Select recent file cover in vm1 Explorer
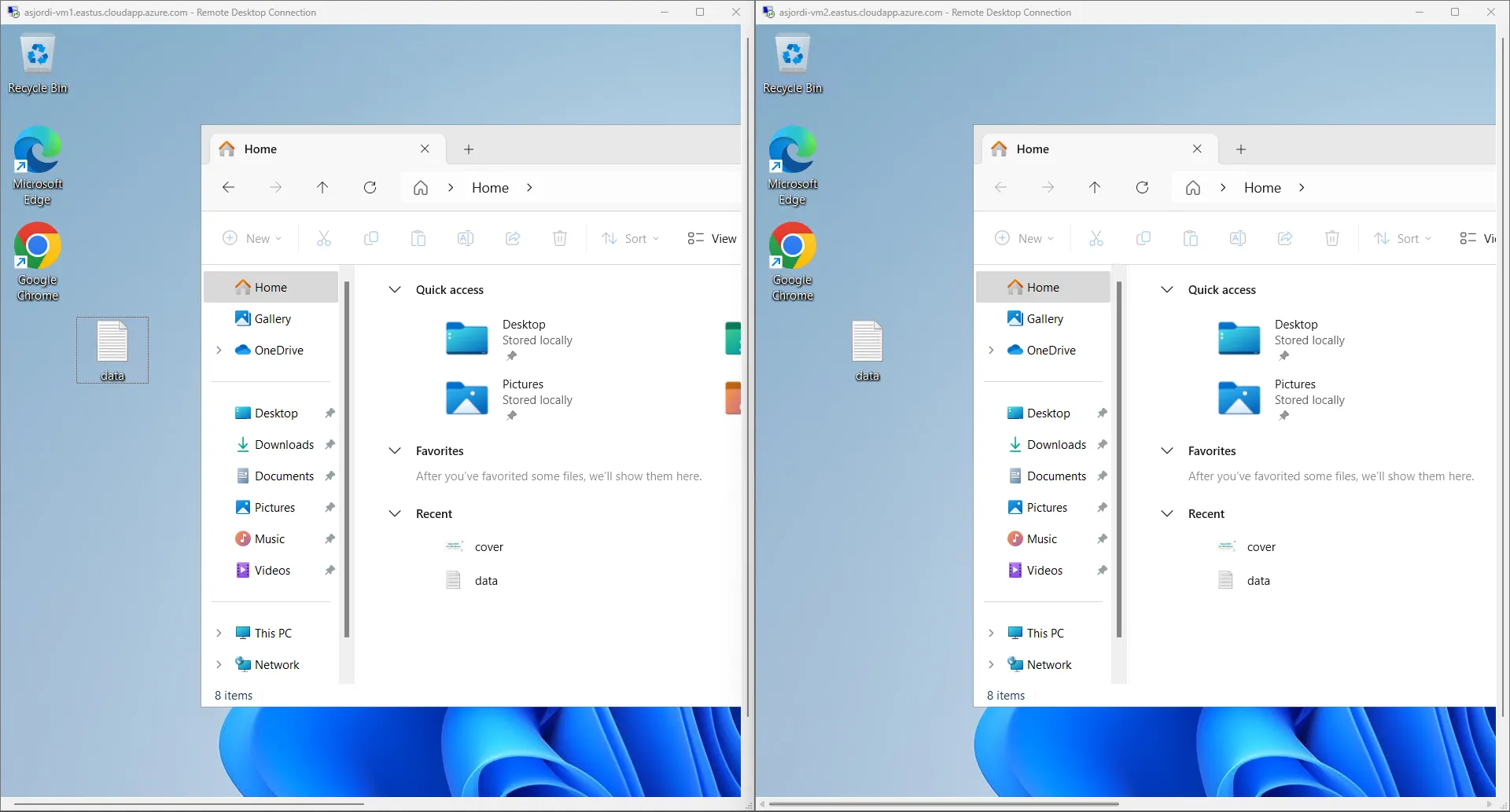The height and width of the screenshot is (812, 1510). [x=475, y=546]
